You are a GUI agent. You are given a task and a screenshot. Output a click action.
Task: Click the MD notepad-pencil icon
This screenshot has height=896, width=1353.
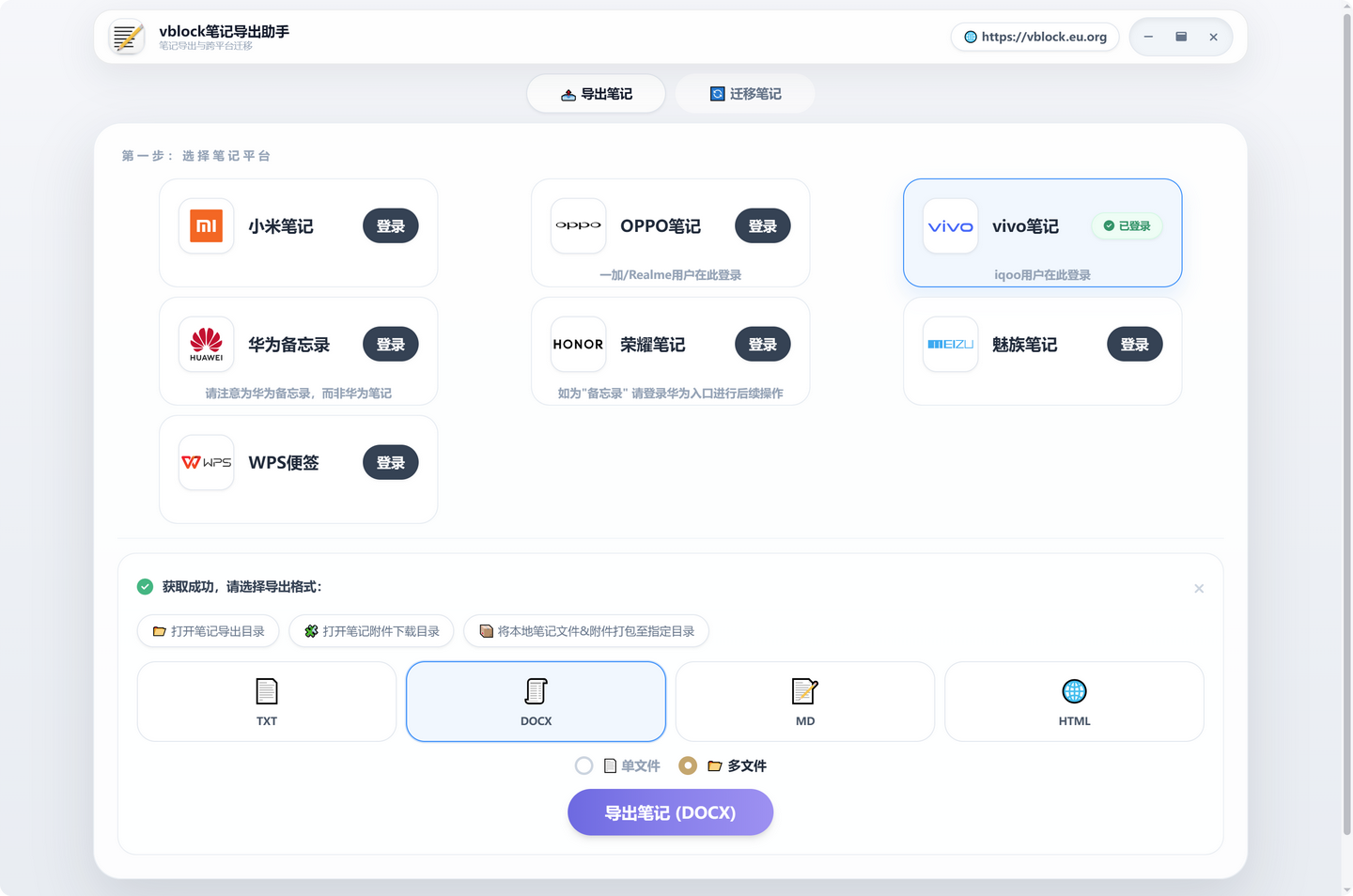(x=805, y=691)
